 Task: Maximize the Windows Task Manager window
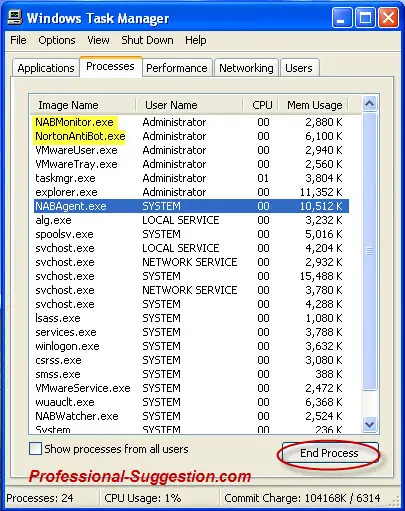click(x=365, y=18)
